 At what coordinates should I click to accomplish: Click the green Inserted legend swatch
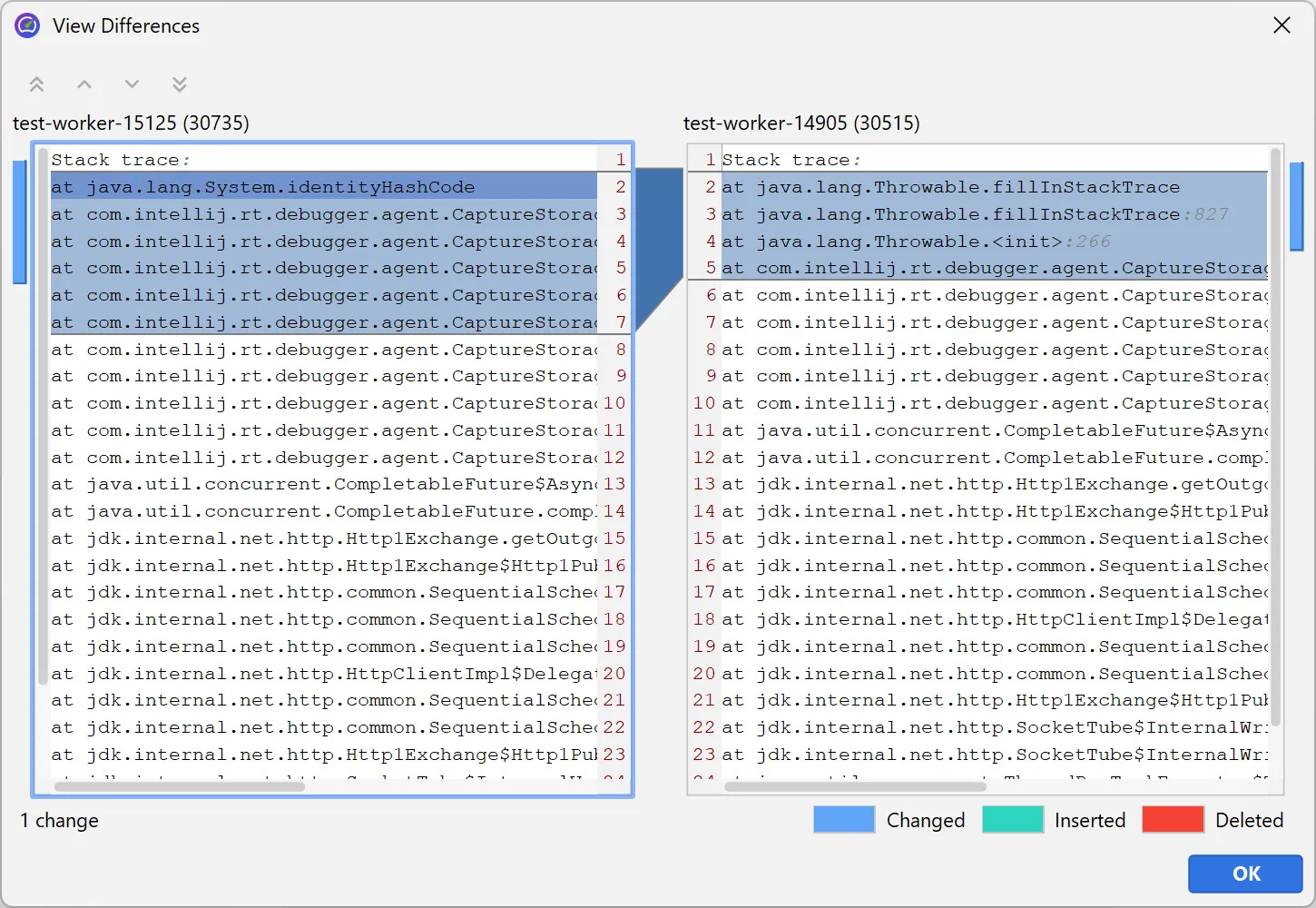1013,819
